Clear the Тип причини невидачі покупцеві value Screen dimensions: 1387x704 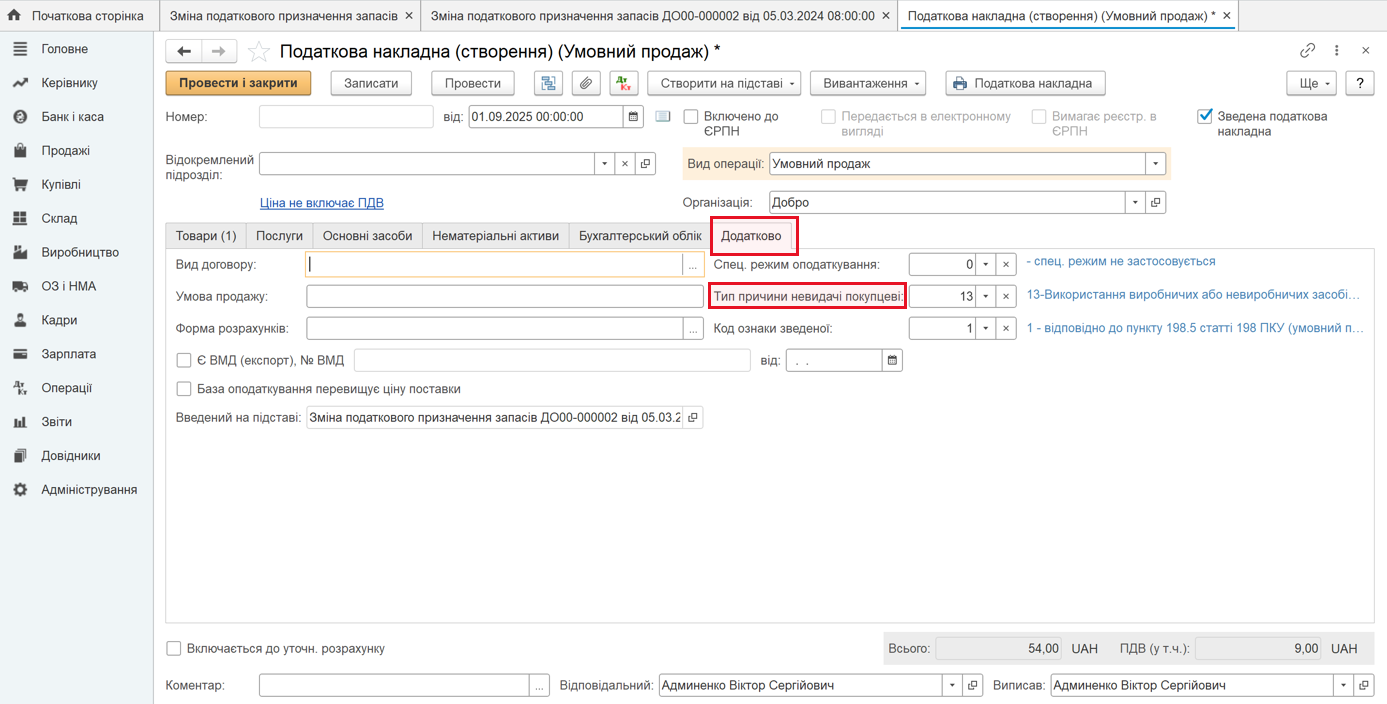[x=1006, y=297]
